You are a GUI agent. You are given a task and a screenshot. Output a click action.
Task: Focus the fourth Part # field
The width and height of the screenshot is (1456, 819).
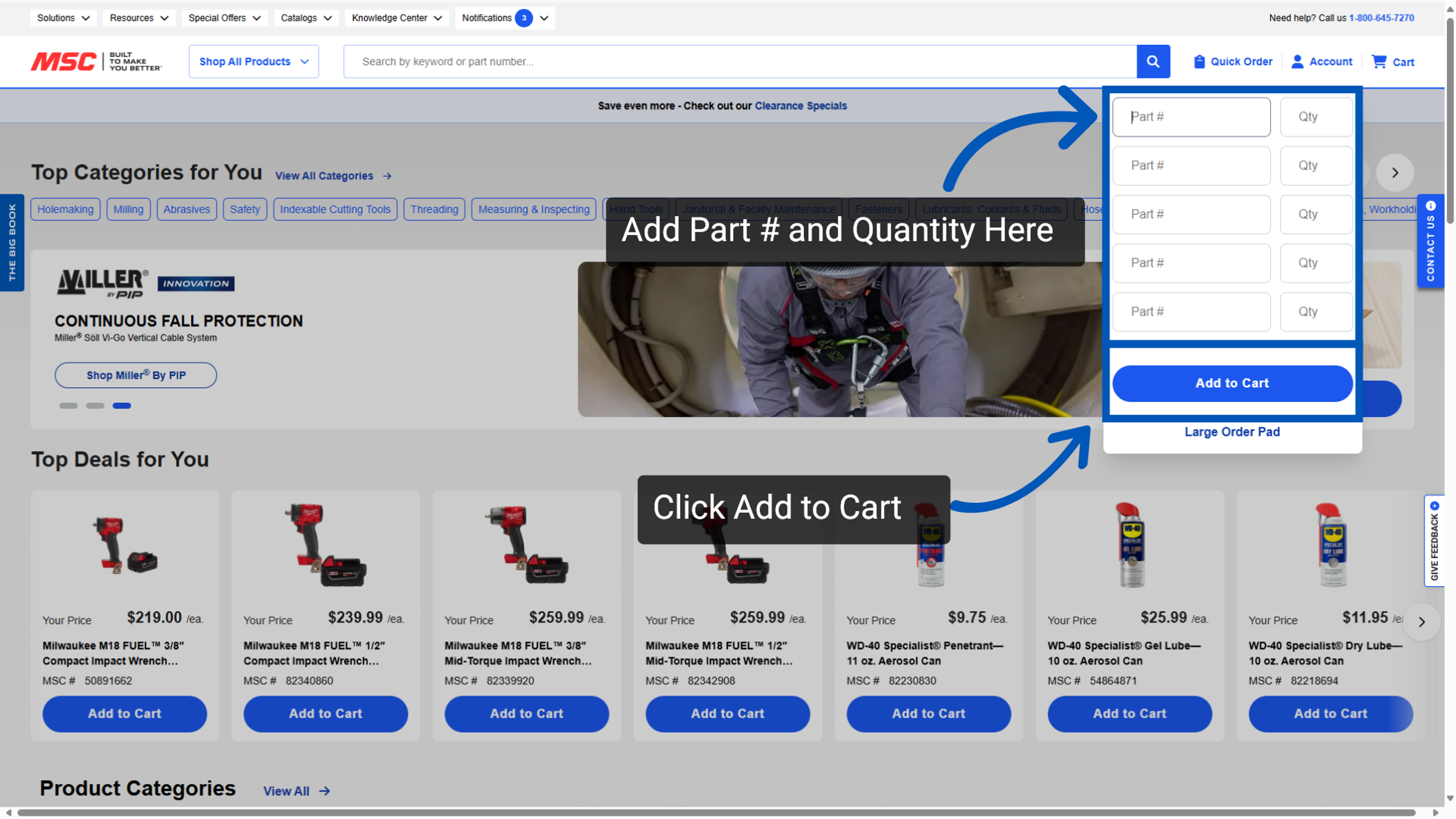[x=1191, y=263]
